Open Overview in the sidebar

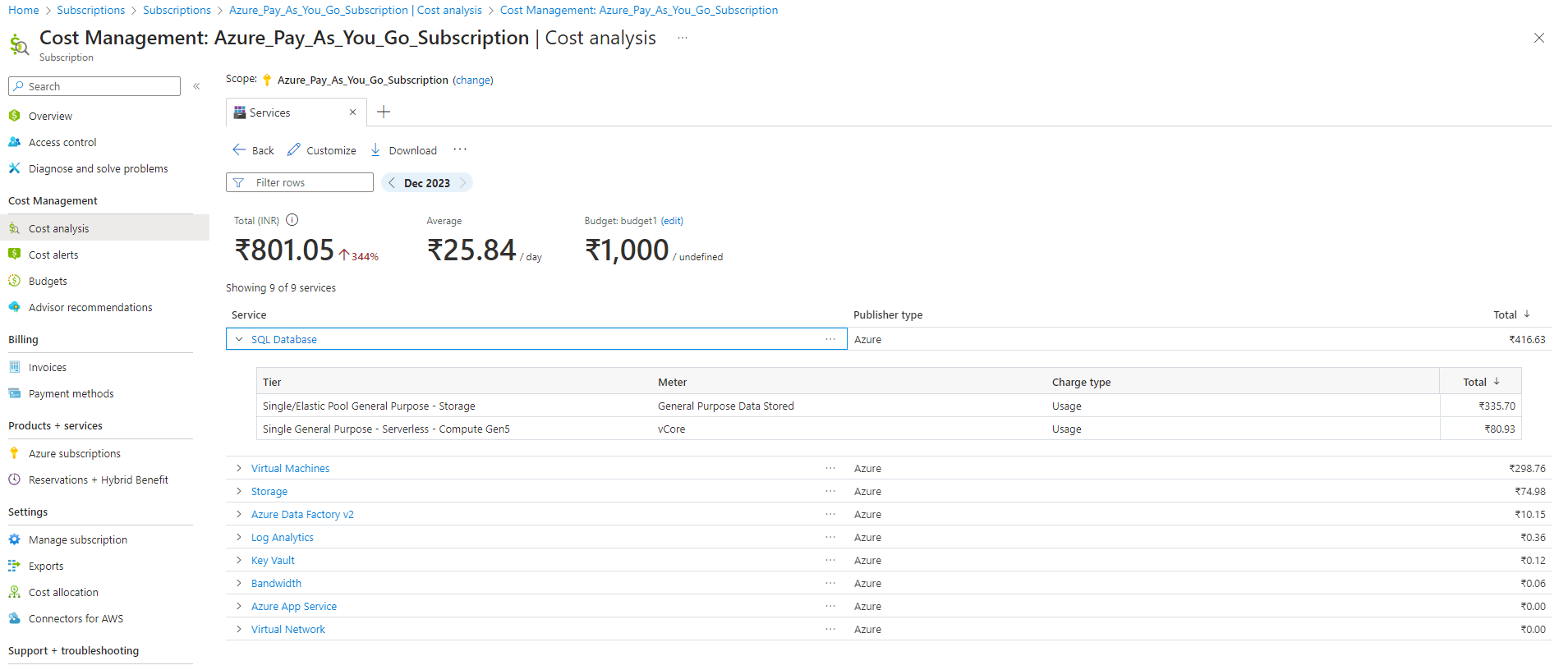pos(50,116)
